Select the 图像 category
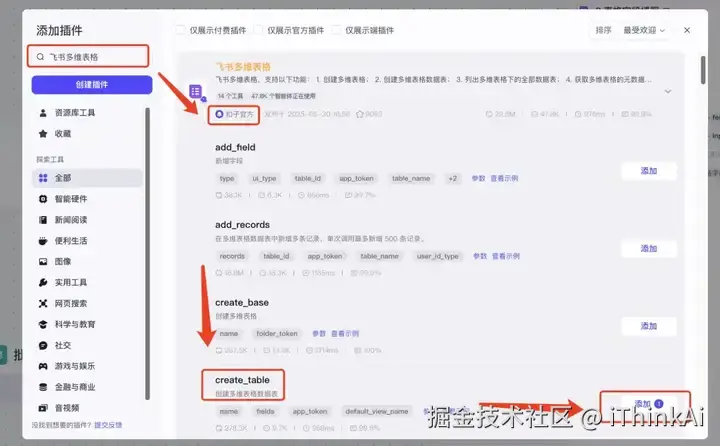 pyautogui.click(x=87, y=261)
